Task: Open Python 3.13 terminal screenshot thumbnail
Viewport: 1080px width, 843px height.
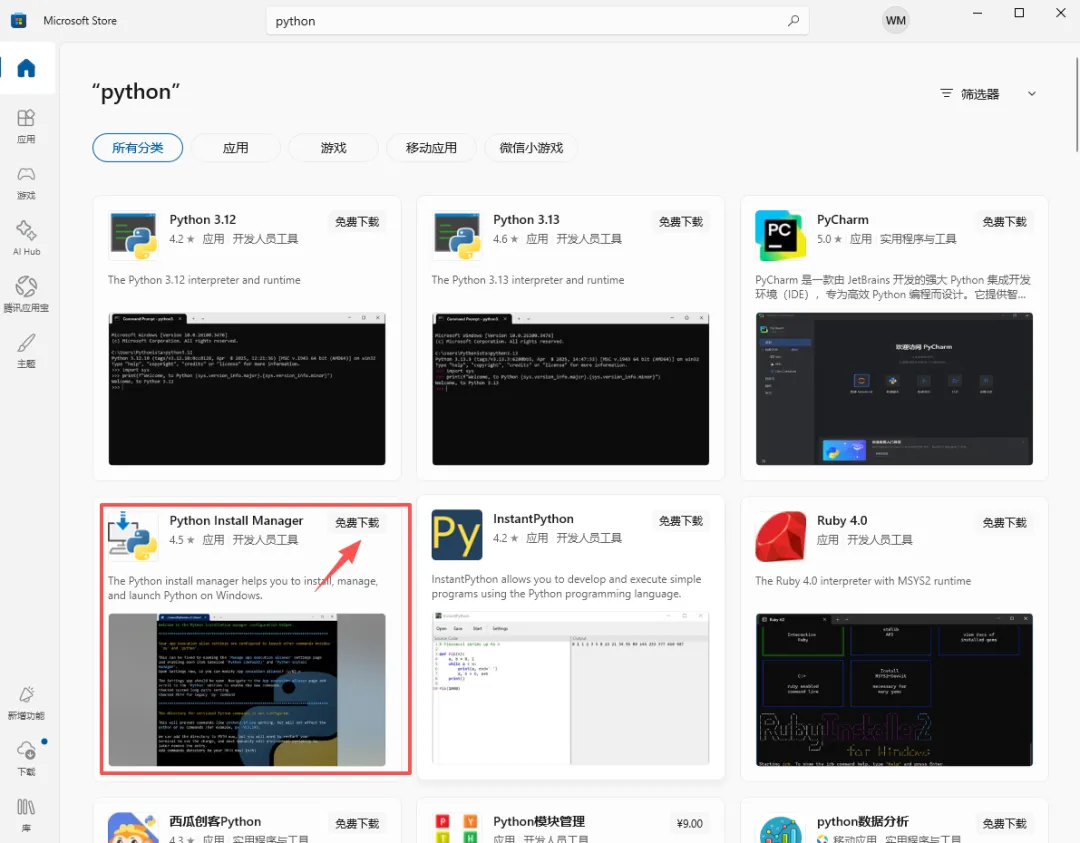Action: coord(570,389)
